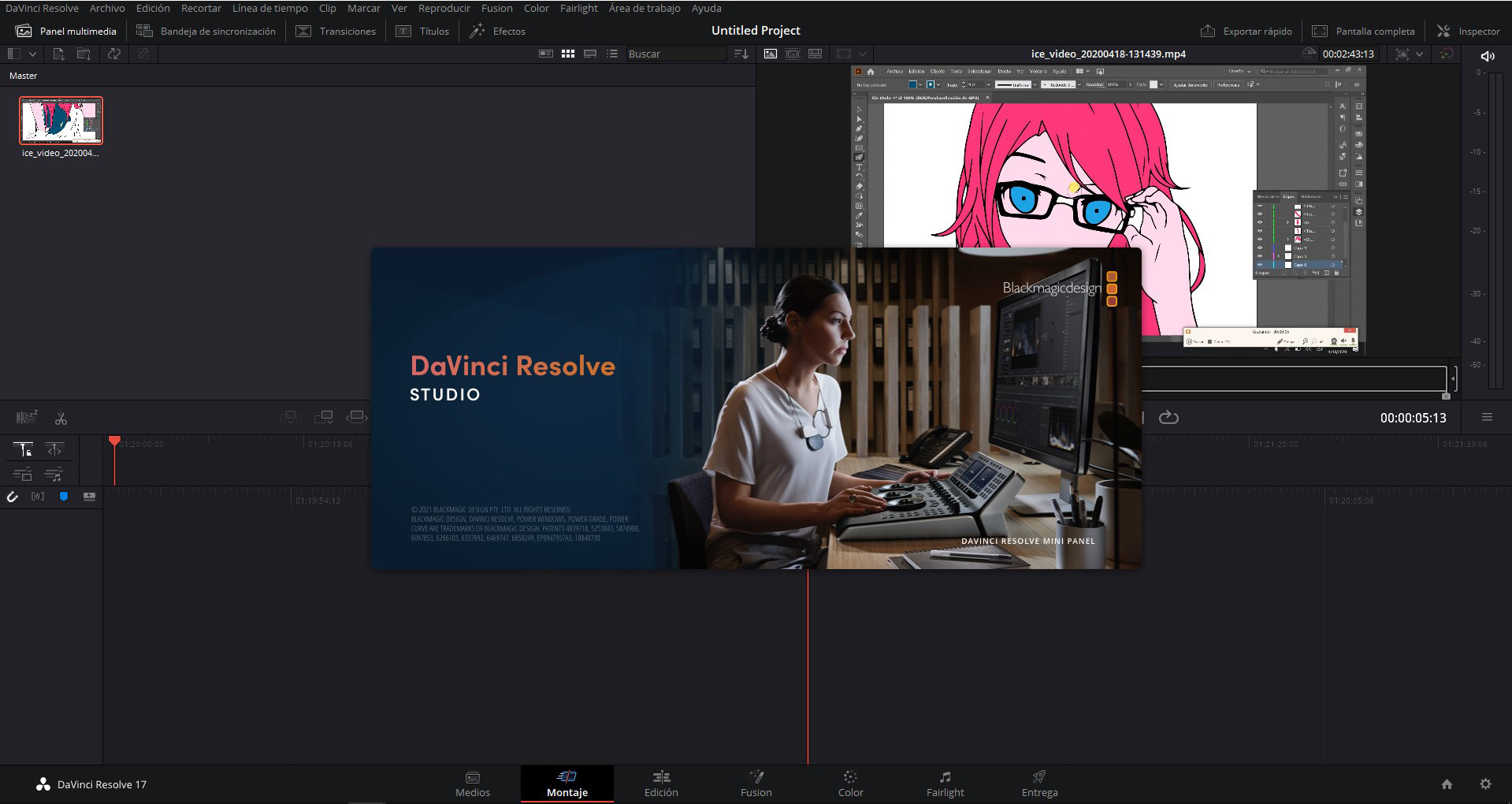Viewport: 1512px width, 804px height.
Task: Toggle the media pool bin list panel
Action: coord(13,54)
